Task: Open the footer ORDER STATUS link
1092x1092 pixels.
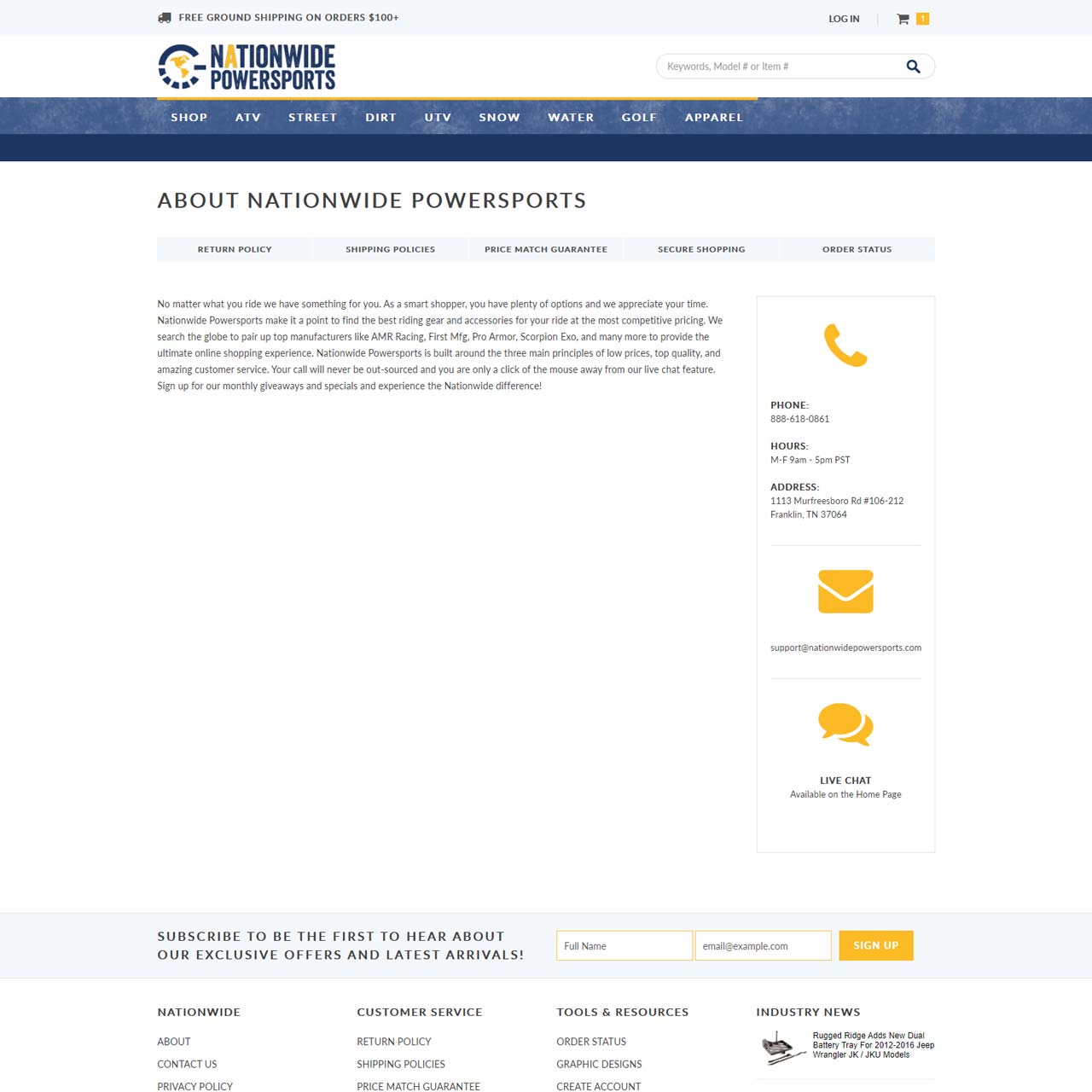Action: click(591, 1042)
